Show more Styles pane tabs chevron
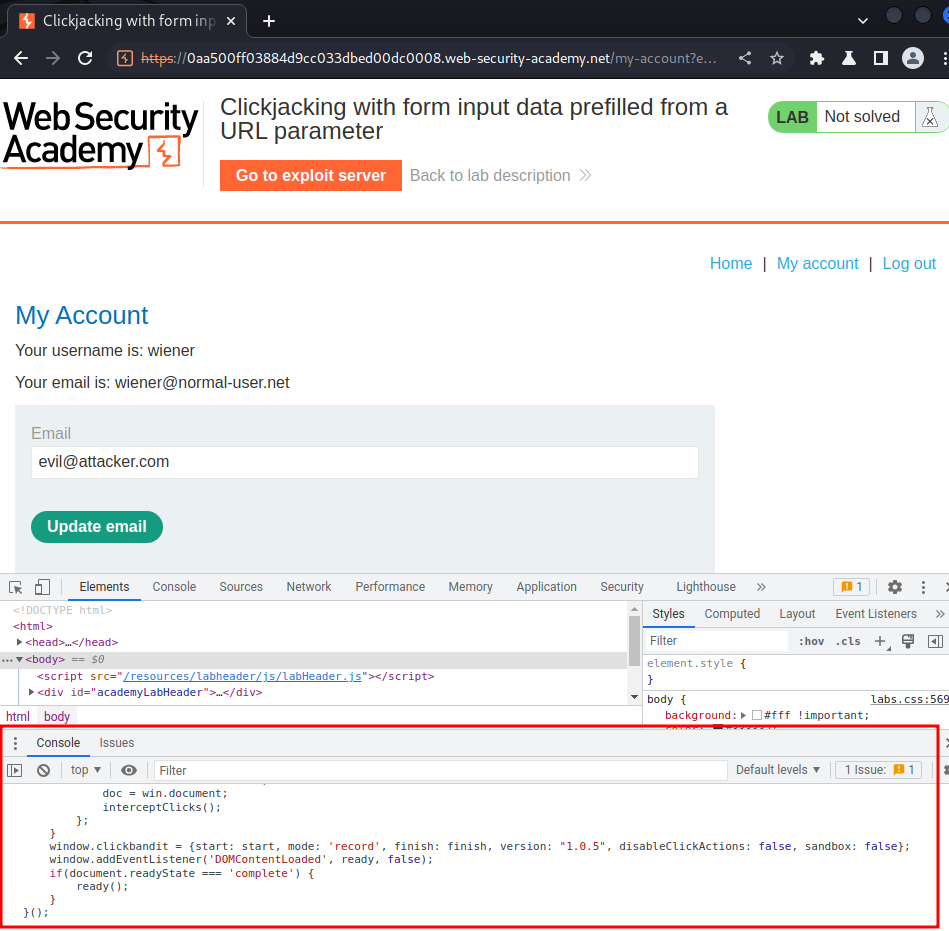Image resolution: width=949 pixels, height=931 pixels. pos(939,614)
